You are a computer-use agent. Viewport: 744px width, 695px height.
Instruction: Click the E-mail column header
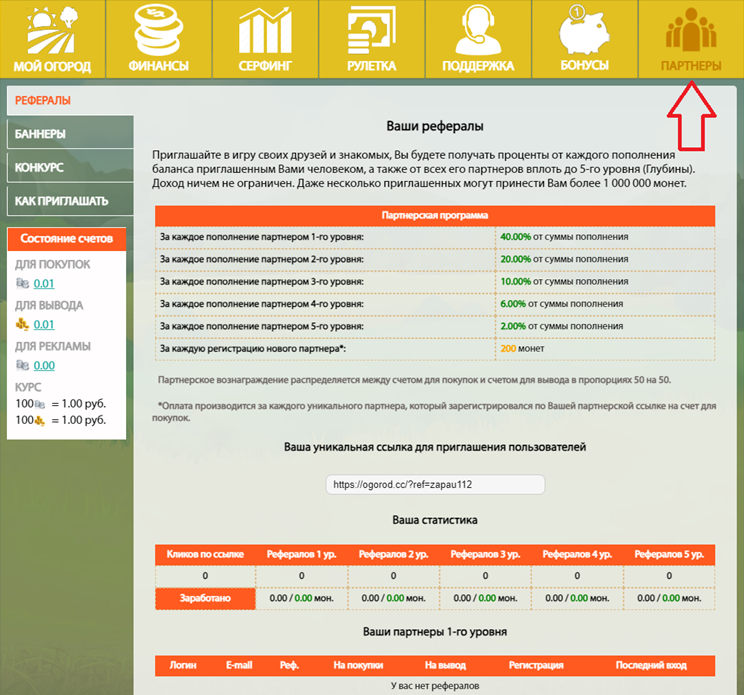coord(239,665)
